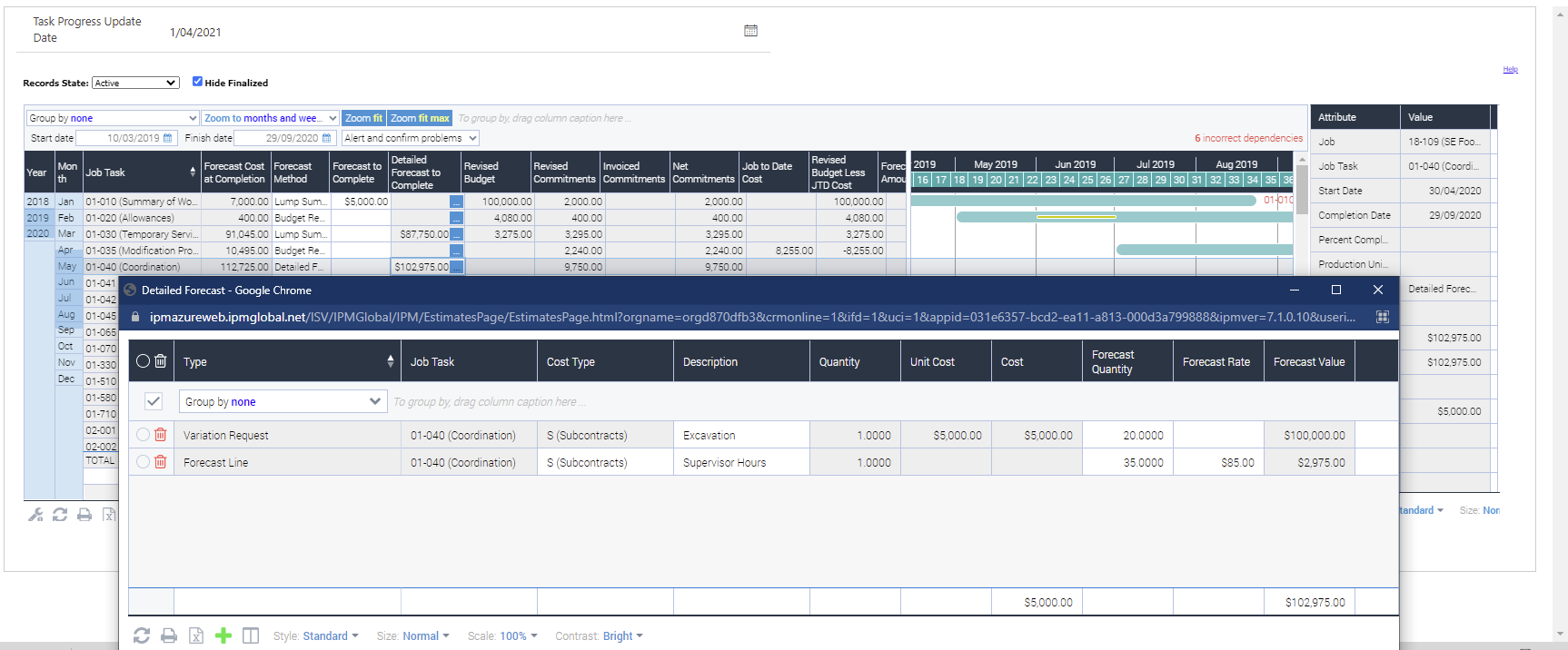Open detailed forecast ellipsis for 01-040 Coordination row
The height and width of the screenshot is (650, 1568).
(x=456, y=267)
